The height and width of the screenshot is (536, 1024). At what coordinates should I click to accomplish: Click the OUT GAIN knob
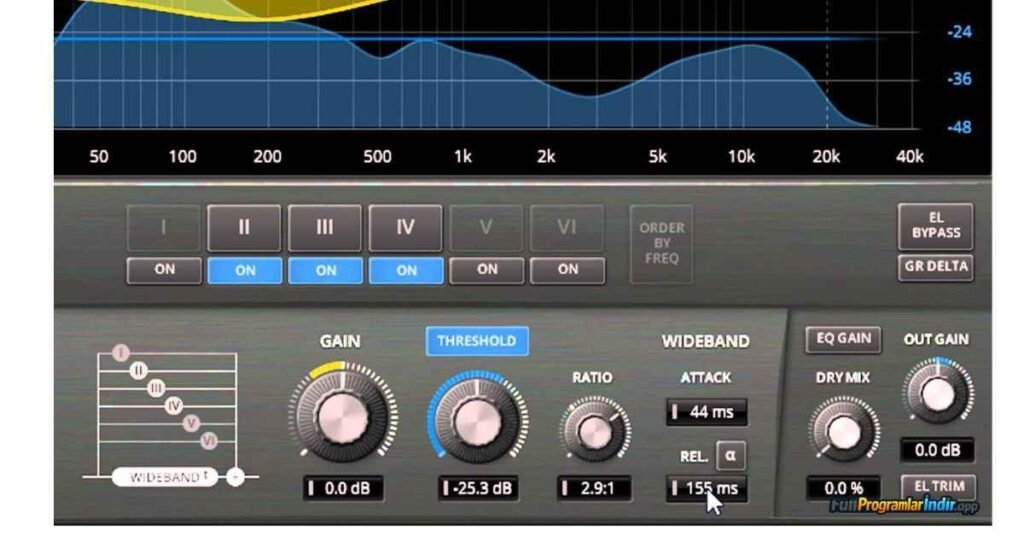(x=937, y=393)
